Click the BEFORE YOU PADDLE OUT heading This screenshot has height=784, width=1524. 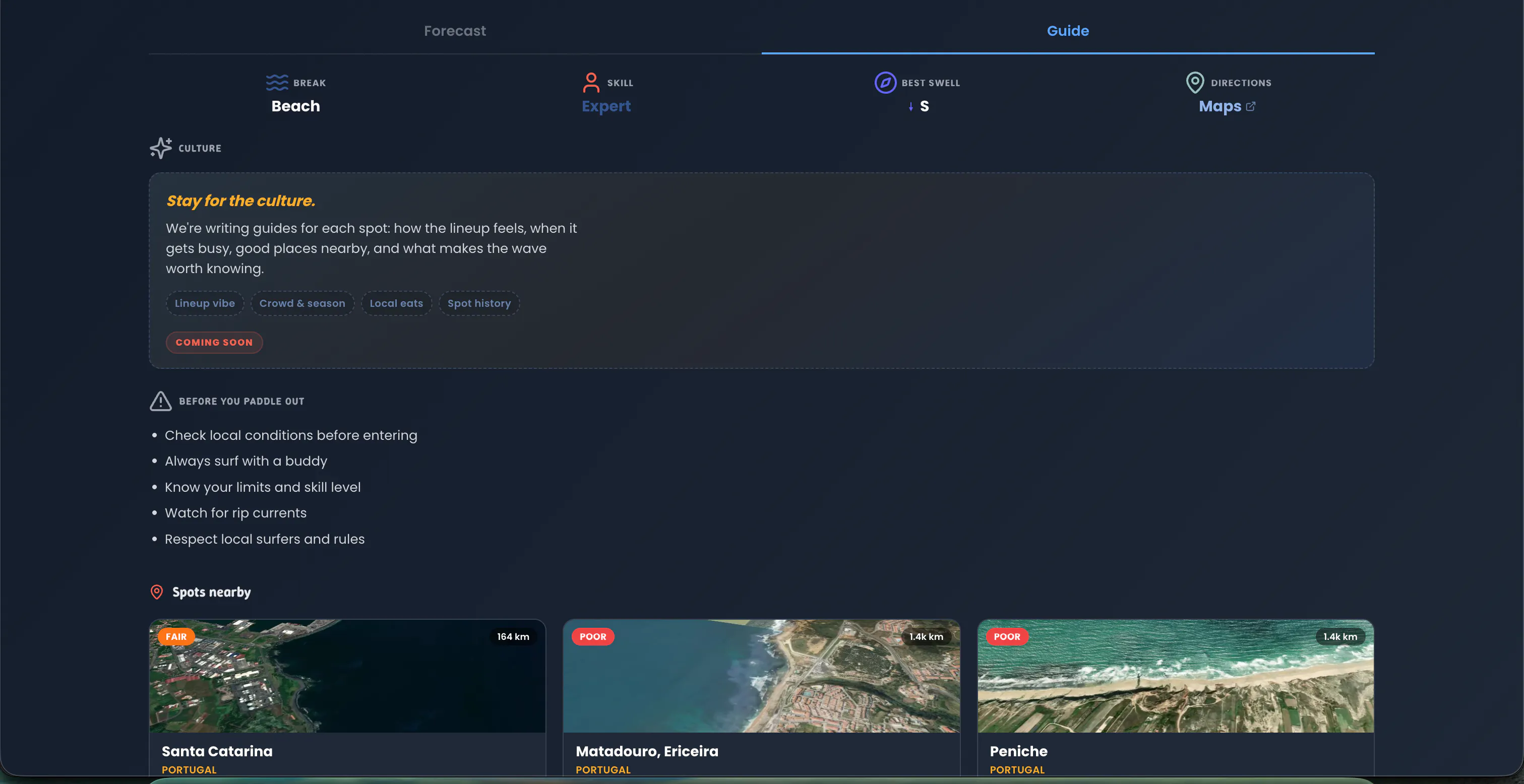[242, 402]
